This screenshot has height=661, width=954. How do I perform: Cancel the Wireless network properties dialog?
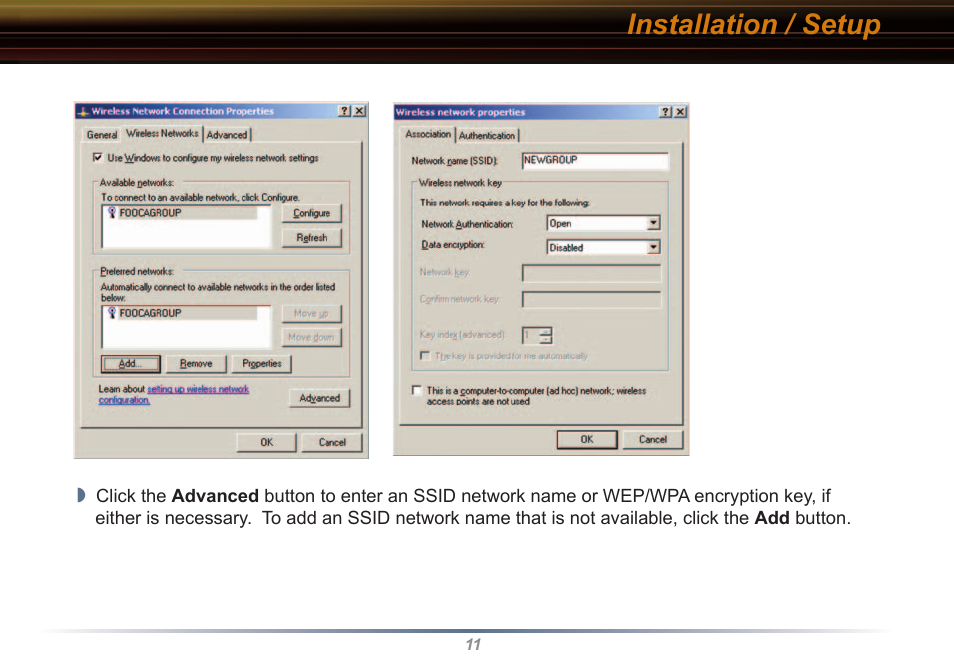(653, 439)
